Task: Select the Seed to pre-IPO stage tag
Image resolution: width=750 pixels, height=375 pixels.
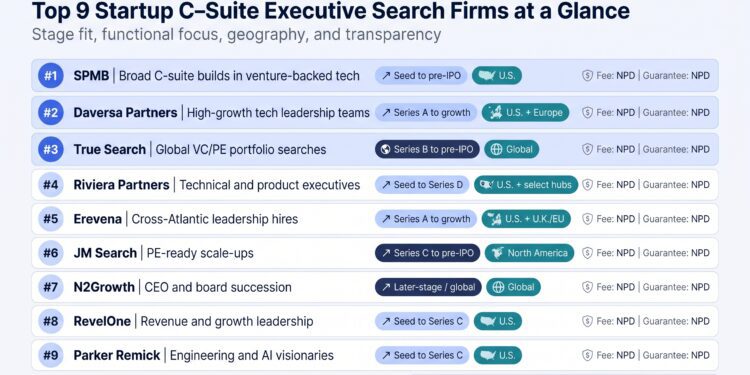Action: click(421, 76)
